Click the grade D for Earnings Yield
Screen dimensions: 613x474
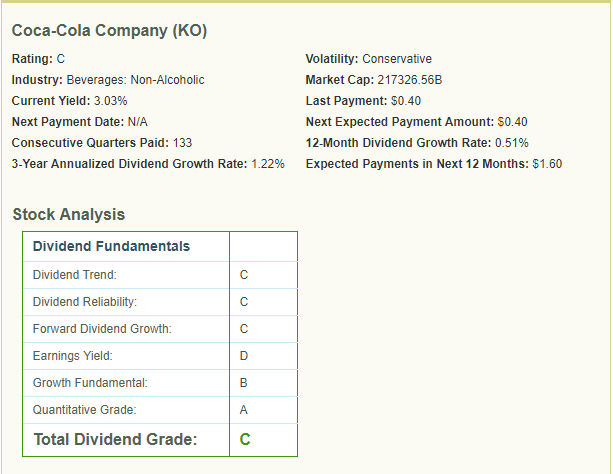(x=244, y=356)
